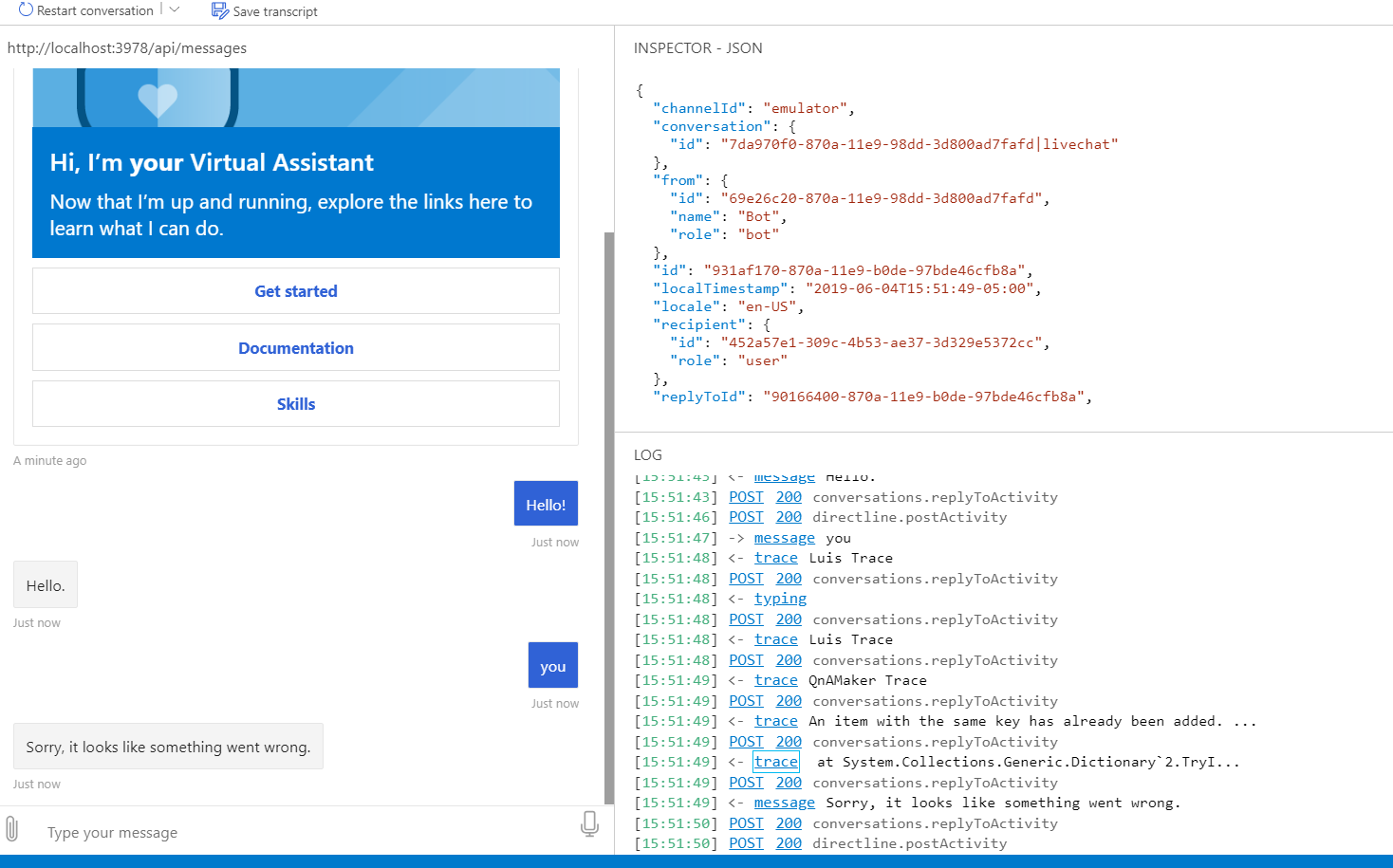Select the Get started card button
The image size is (1393, 868).
[x=295, y=290]
